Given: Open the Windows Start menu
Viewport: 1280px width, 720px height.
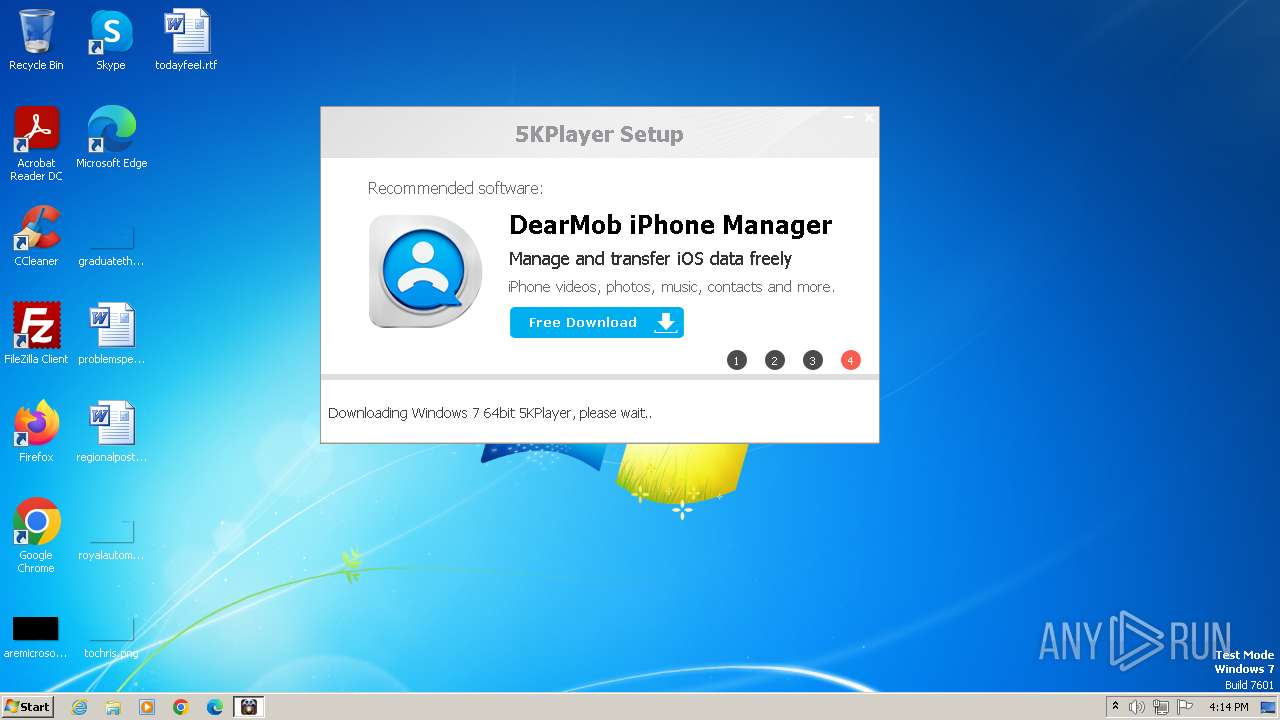Looking at the screenshot, I should (27, 706).
